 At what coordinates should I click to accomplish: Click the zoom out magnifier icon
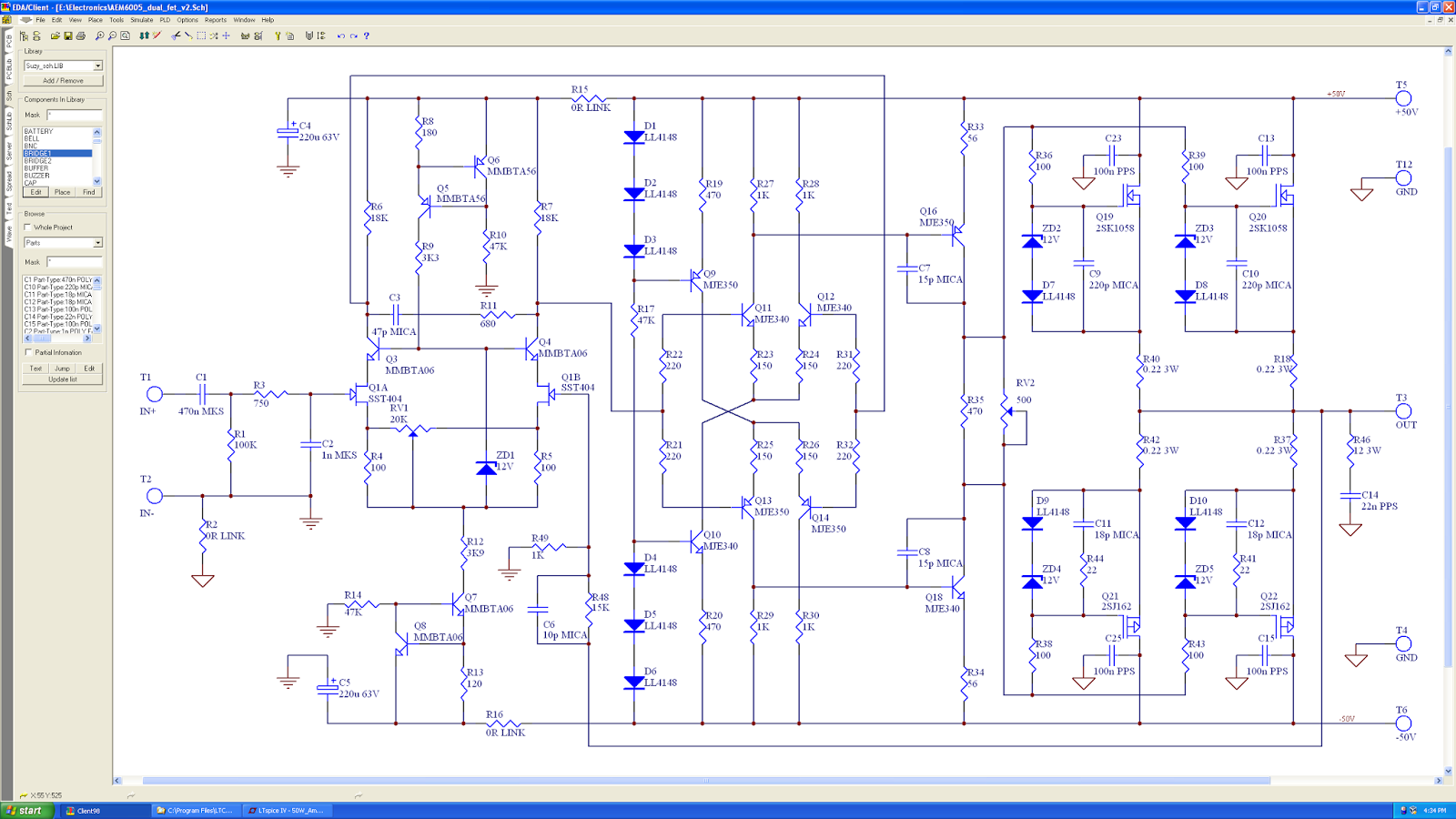[x=112, y=36]
